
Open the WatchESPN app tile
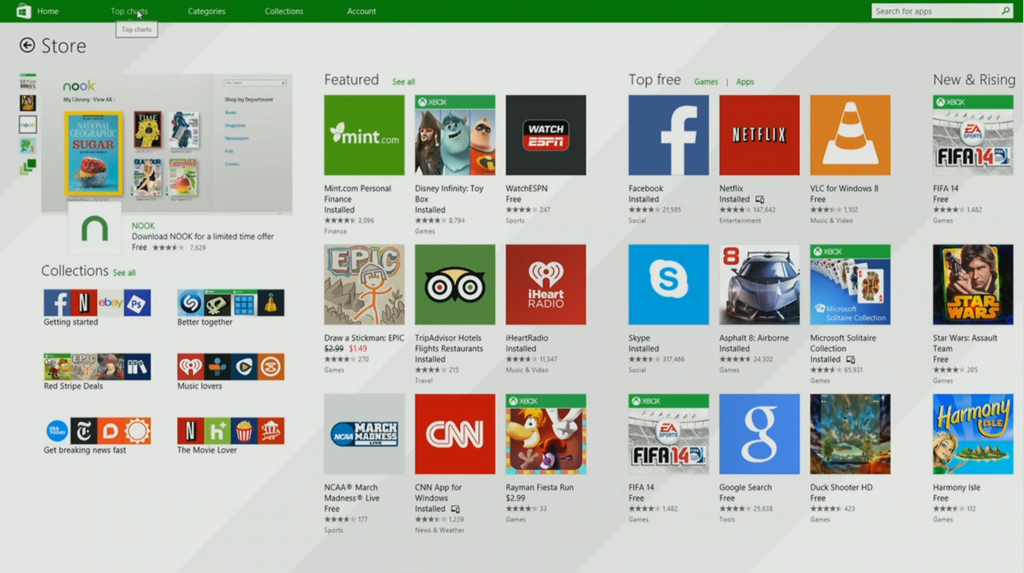[545, 135]
